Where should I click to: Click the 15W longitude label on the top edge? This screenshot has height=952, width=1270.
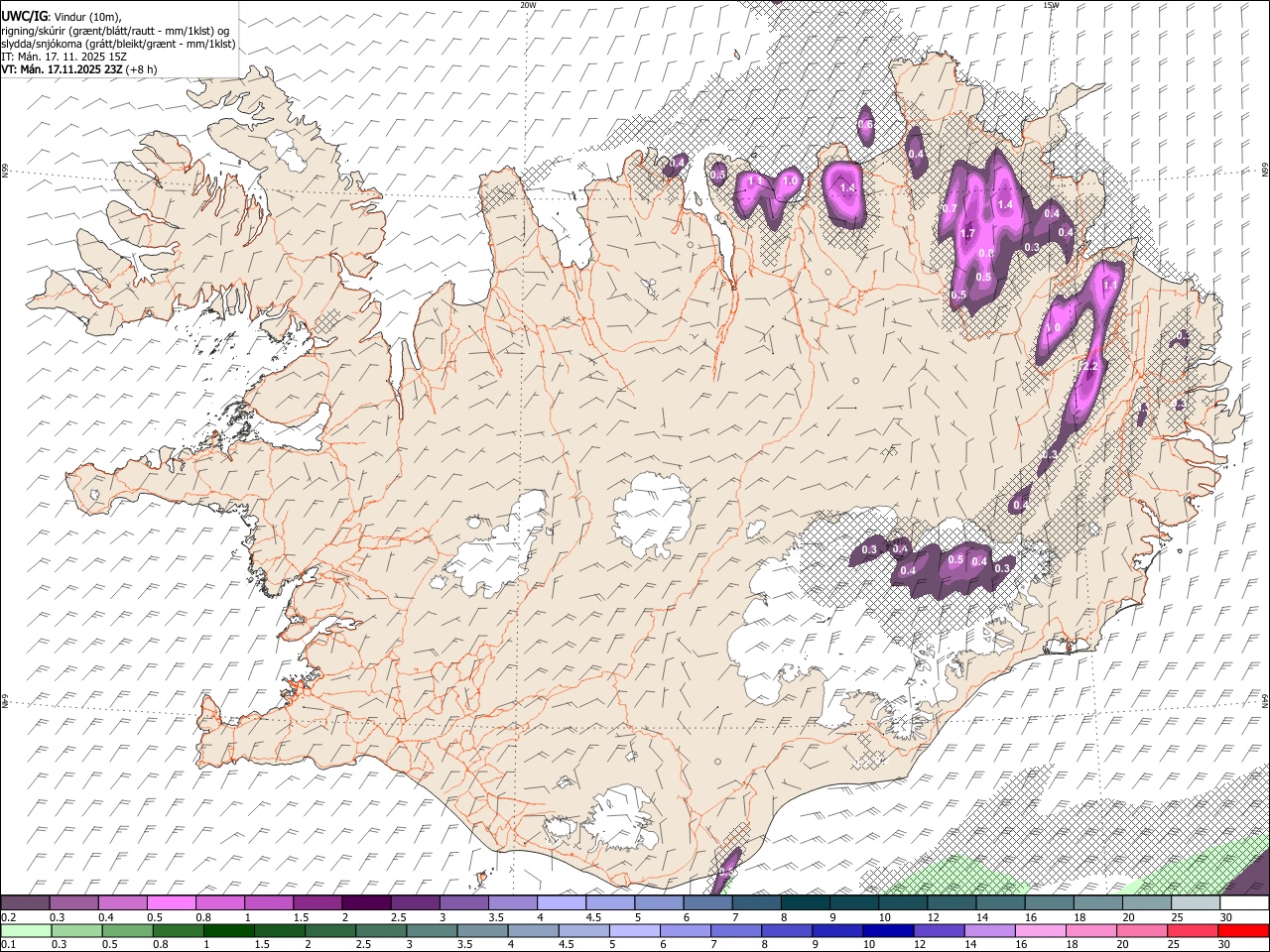pyautogui.click(x=1051, y=5)
